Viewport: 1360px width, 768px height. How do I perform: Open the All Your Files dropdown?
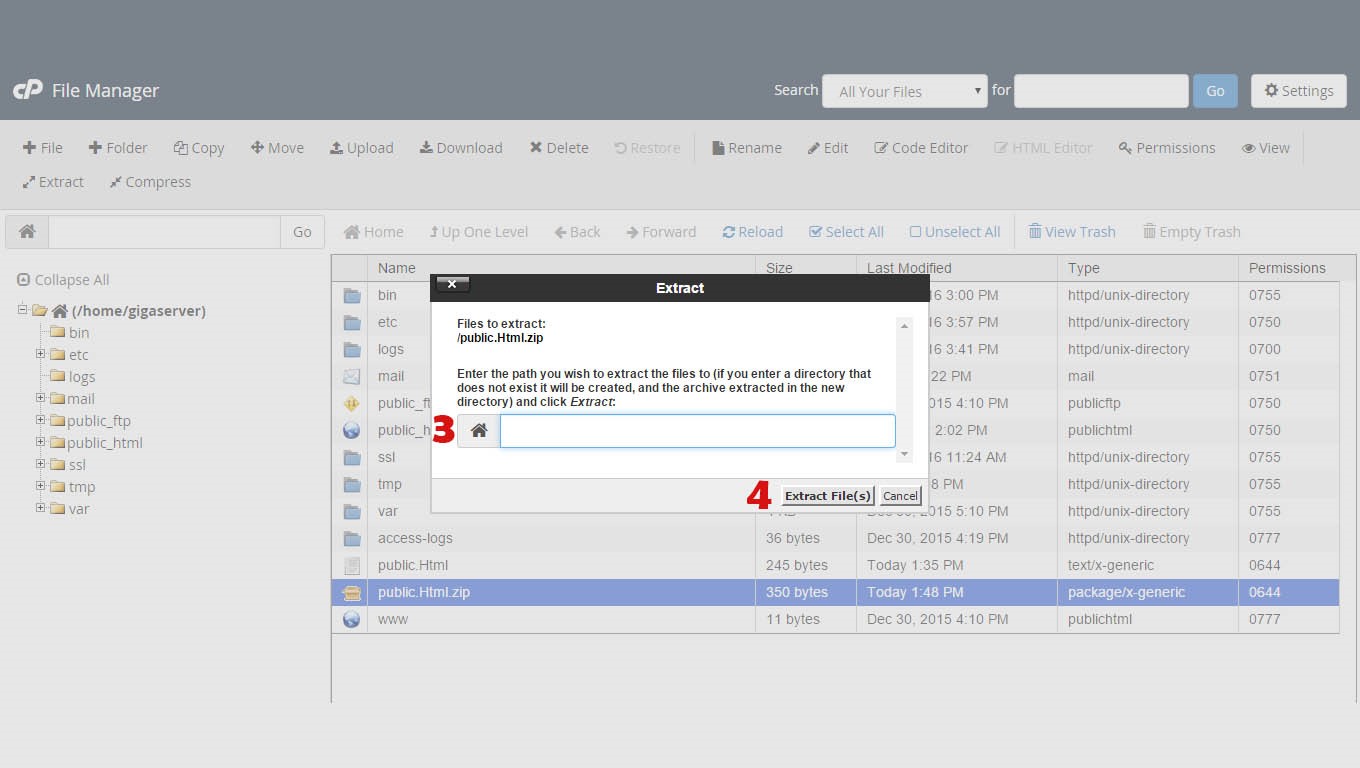click(905, 91)
